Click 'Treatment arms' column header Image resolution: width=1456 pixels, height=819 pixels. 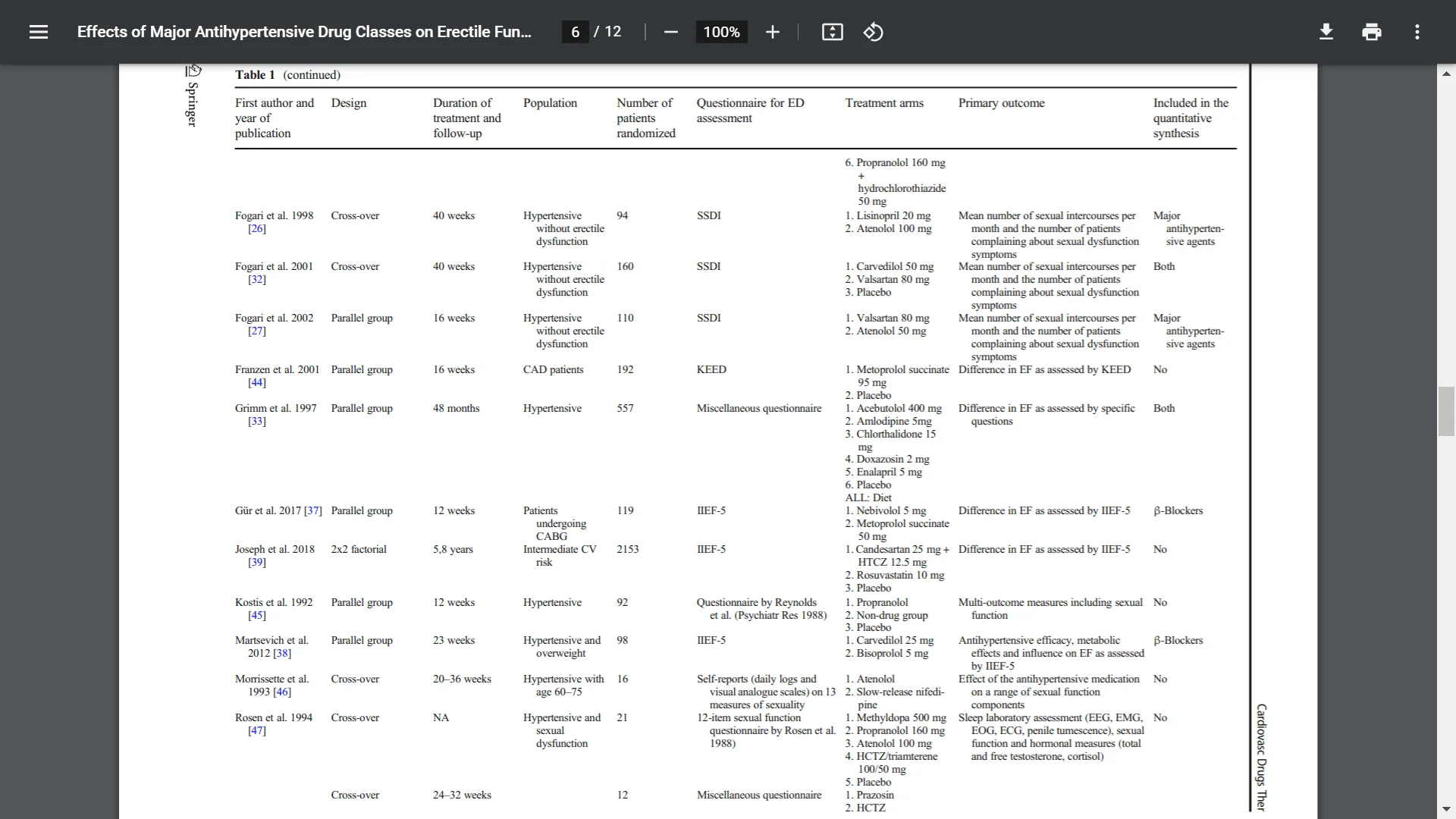(x=884, y=103)
